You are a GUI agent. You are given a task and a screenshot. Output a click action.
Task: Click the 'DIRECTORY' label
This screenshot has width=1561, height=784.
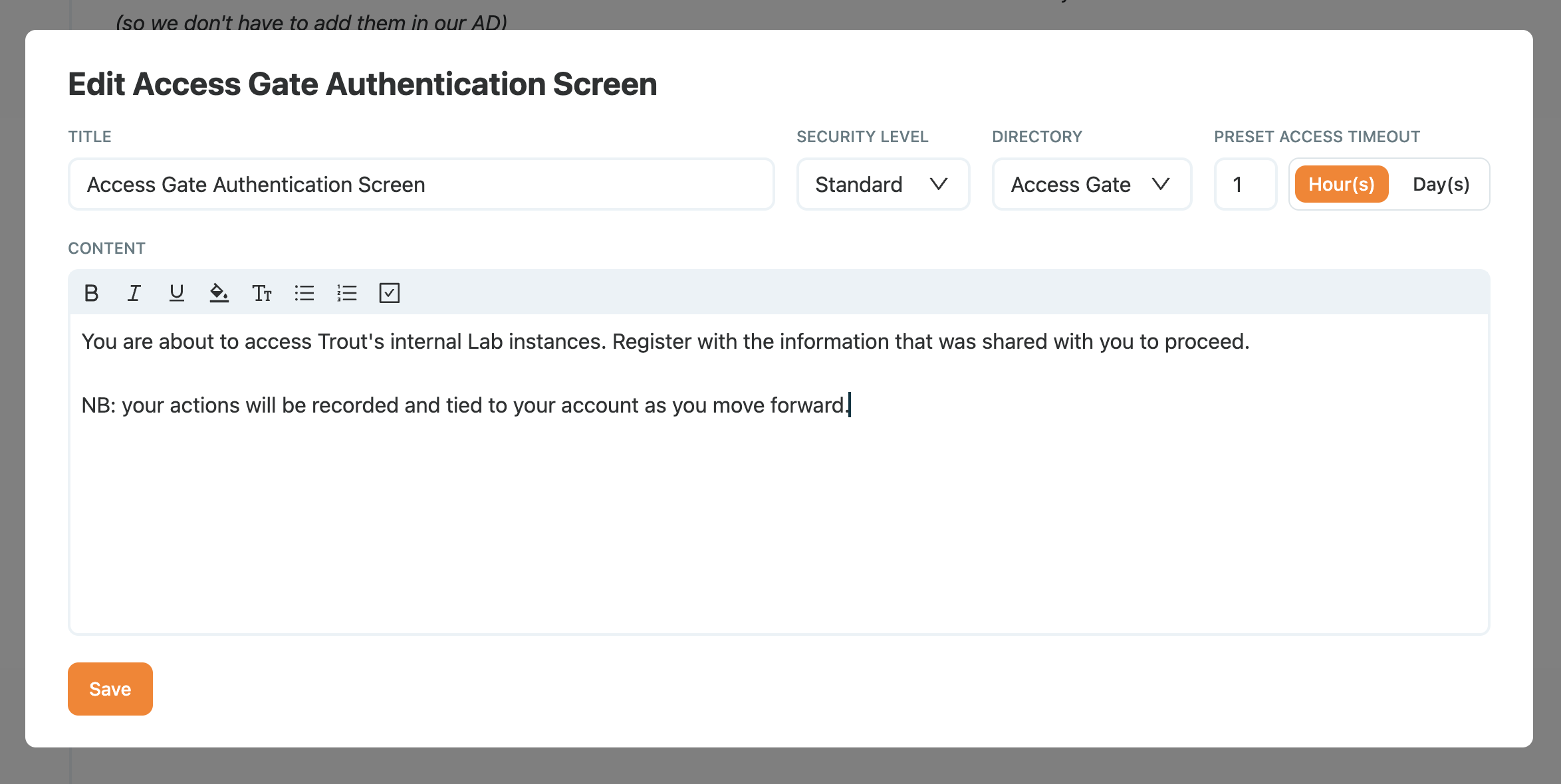coord(1037,137)
